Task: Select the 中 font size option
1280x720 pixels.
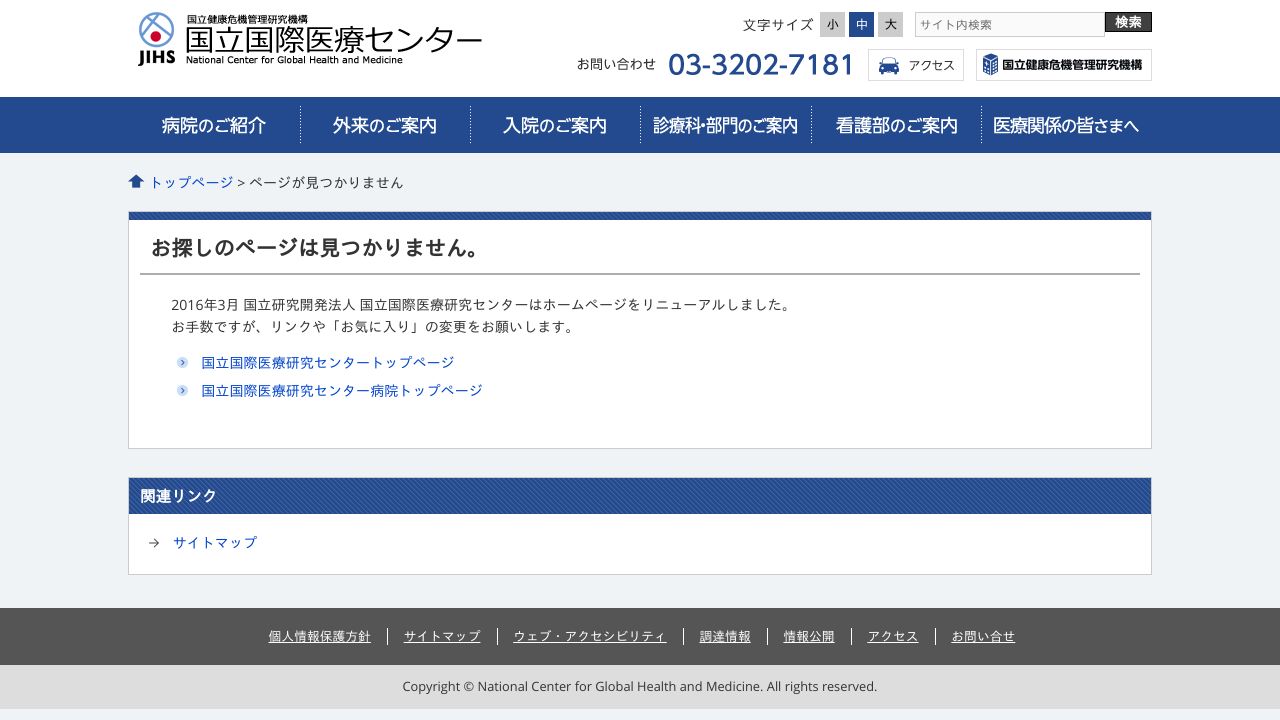Action: pos(861,24)
